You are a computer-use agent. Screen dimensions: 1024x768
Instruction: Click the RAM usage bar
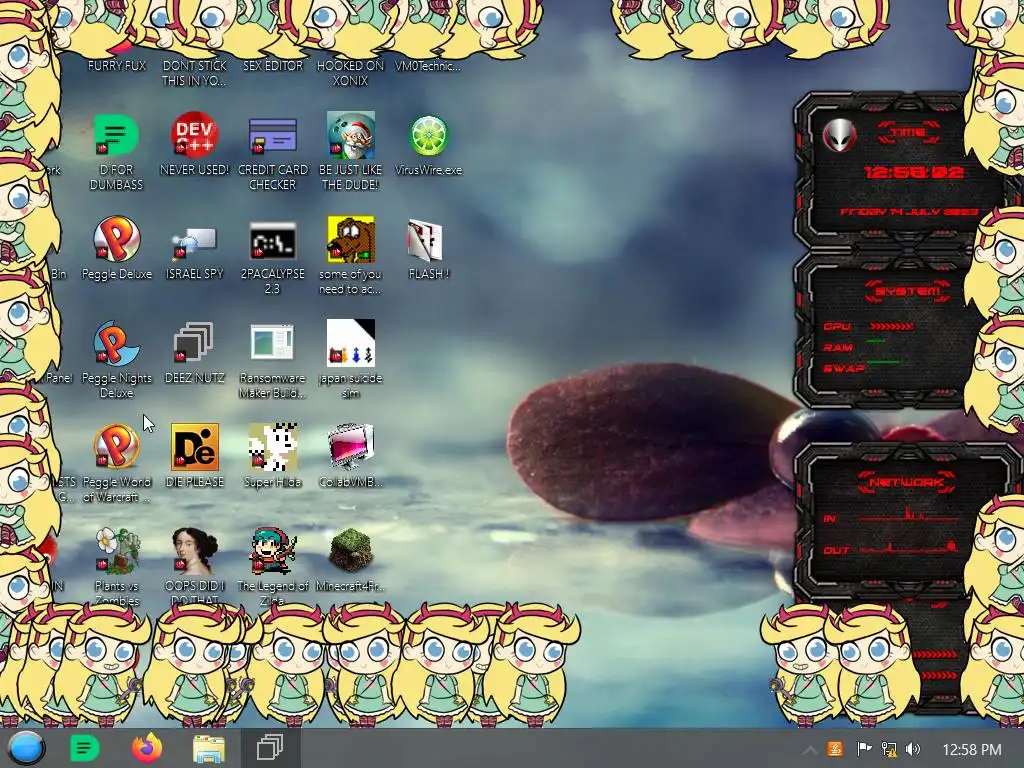tap(876, 341)
